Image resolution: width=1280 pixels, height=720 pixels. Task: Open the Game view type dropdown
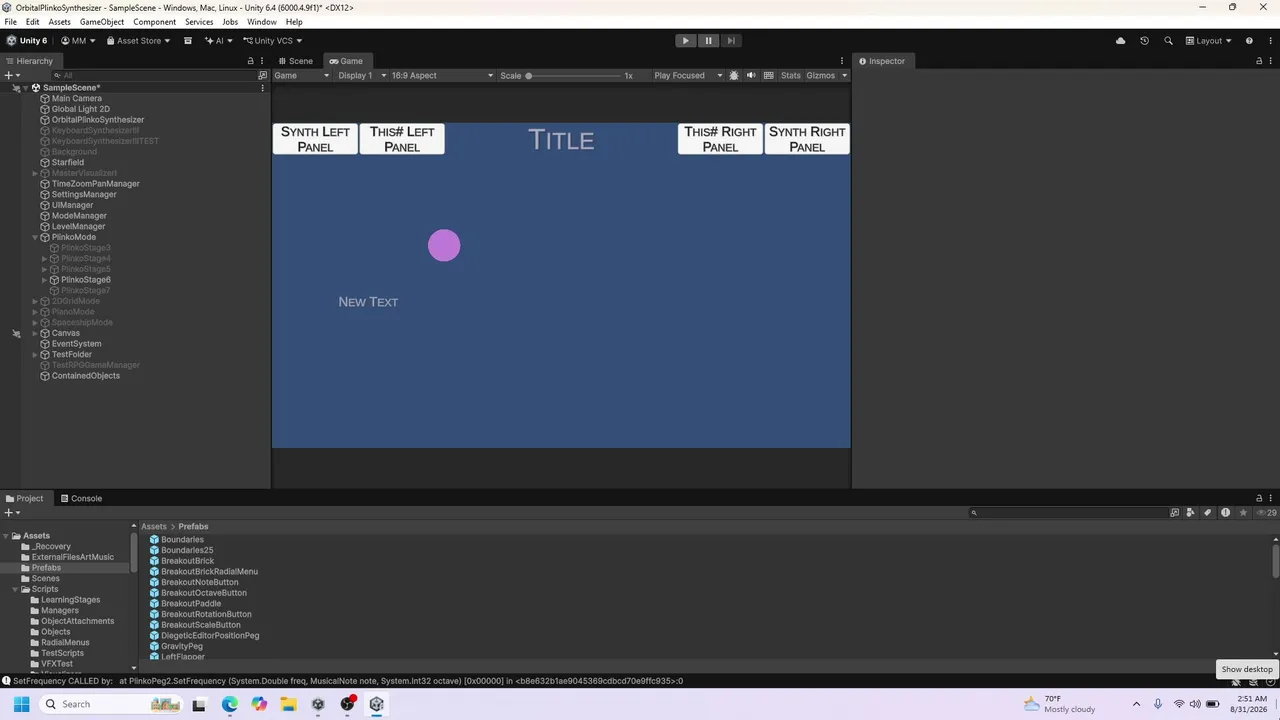(302, 76)
